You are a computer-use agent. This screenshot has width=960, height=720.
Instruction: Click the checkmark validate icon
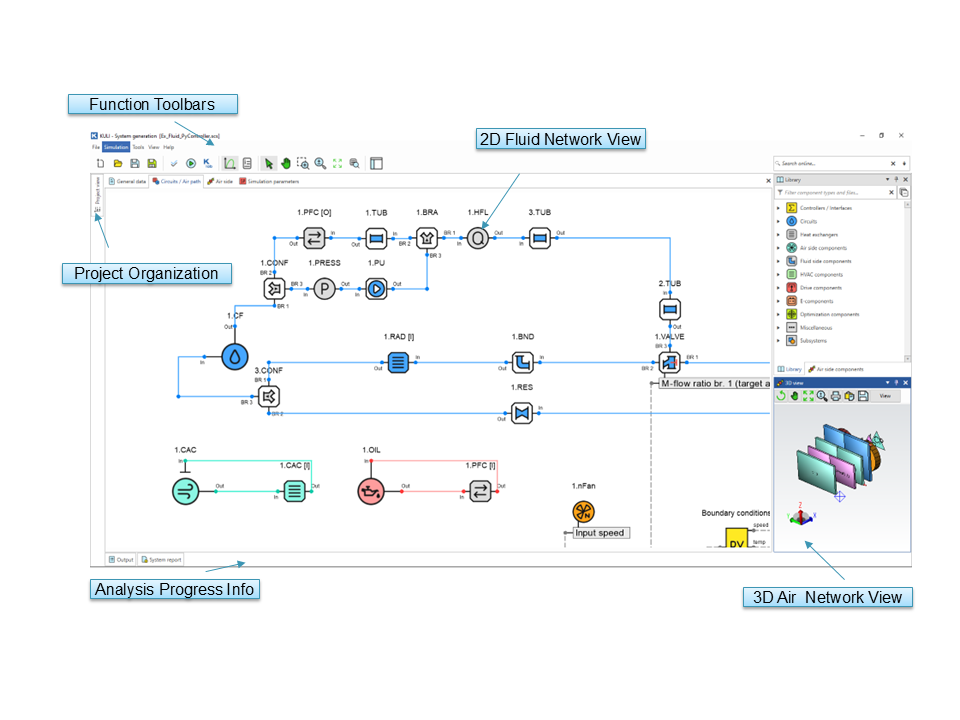[x=174, y=163]
